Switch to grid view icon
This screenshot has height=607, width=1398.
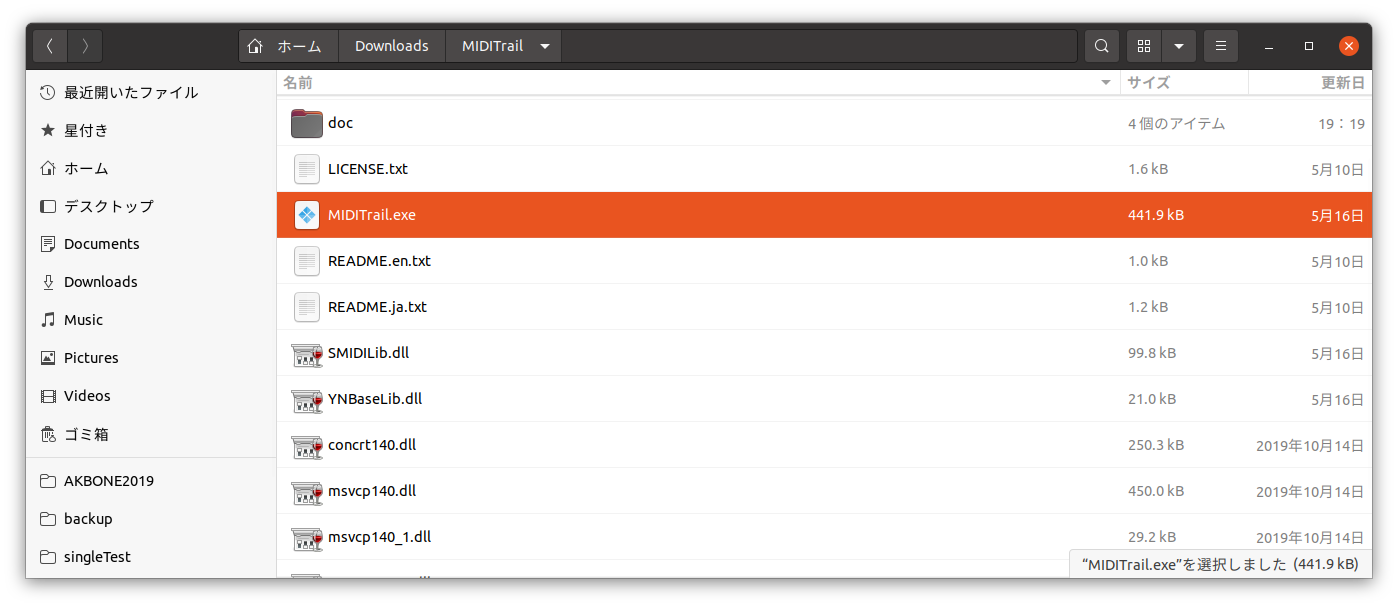click(1145, 46)
